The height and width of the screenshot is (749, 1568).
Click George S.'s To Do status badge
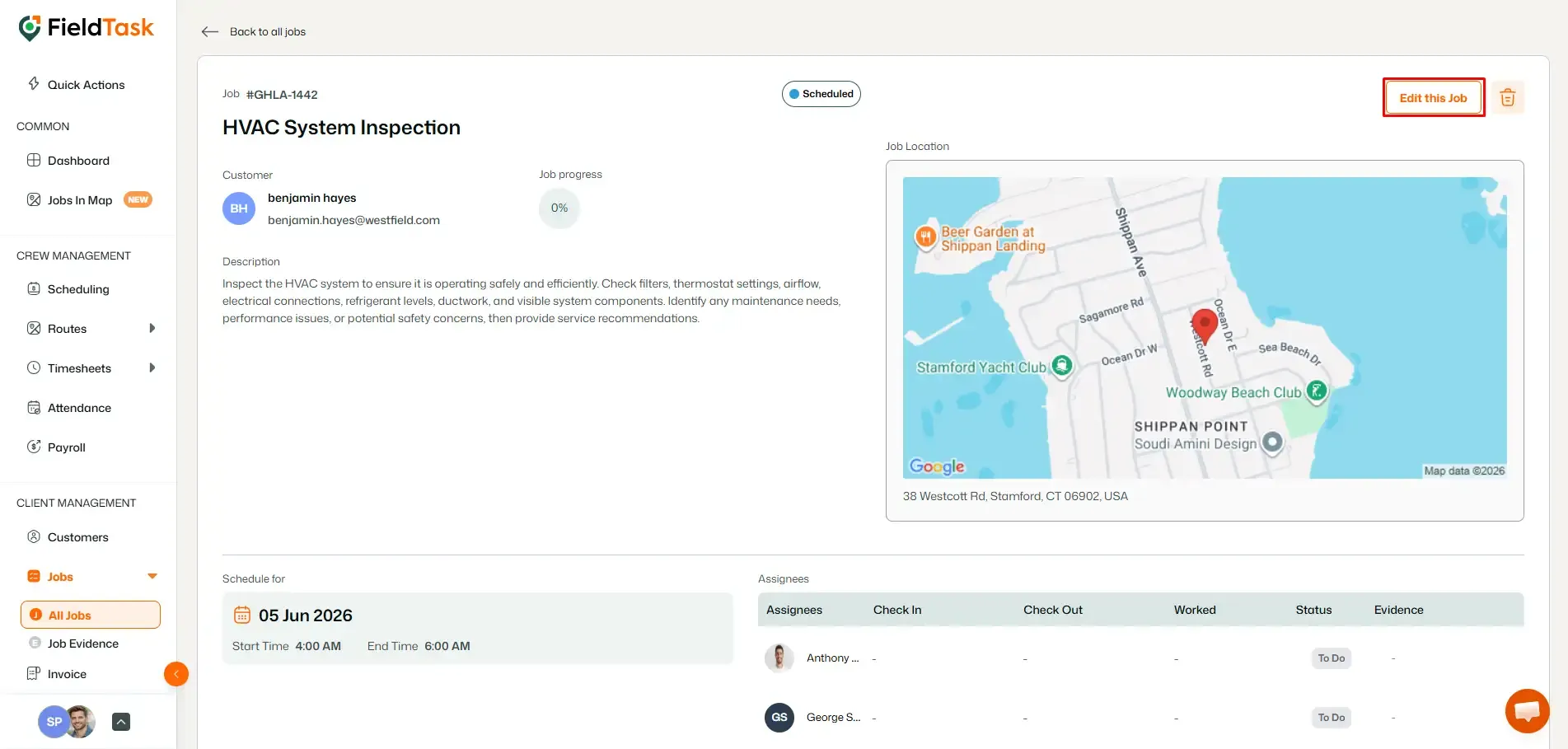click(x=1331, y=717)
